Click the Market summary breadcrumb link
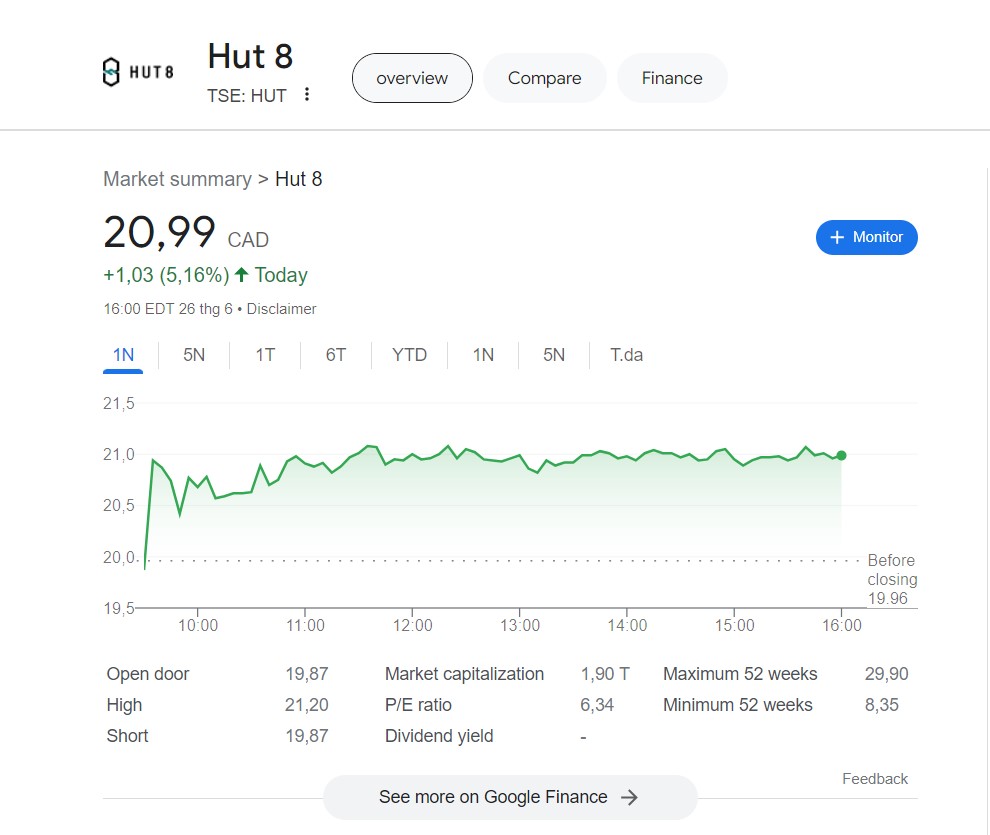The height and width of the screenshot is (835, 990). click(x=177, y=179)
